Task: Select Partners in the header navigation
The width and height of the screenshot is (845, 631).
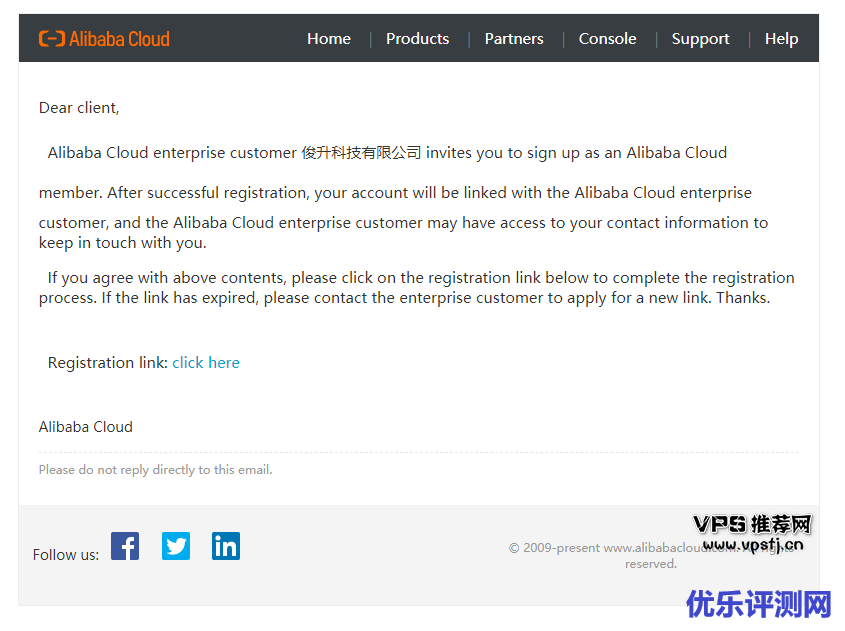Action: pyautogui.click(x=514, y=39)
